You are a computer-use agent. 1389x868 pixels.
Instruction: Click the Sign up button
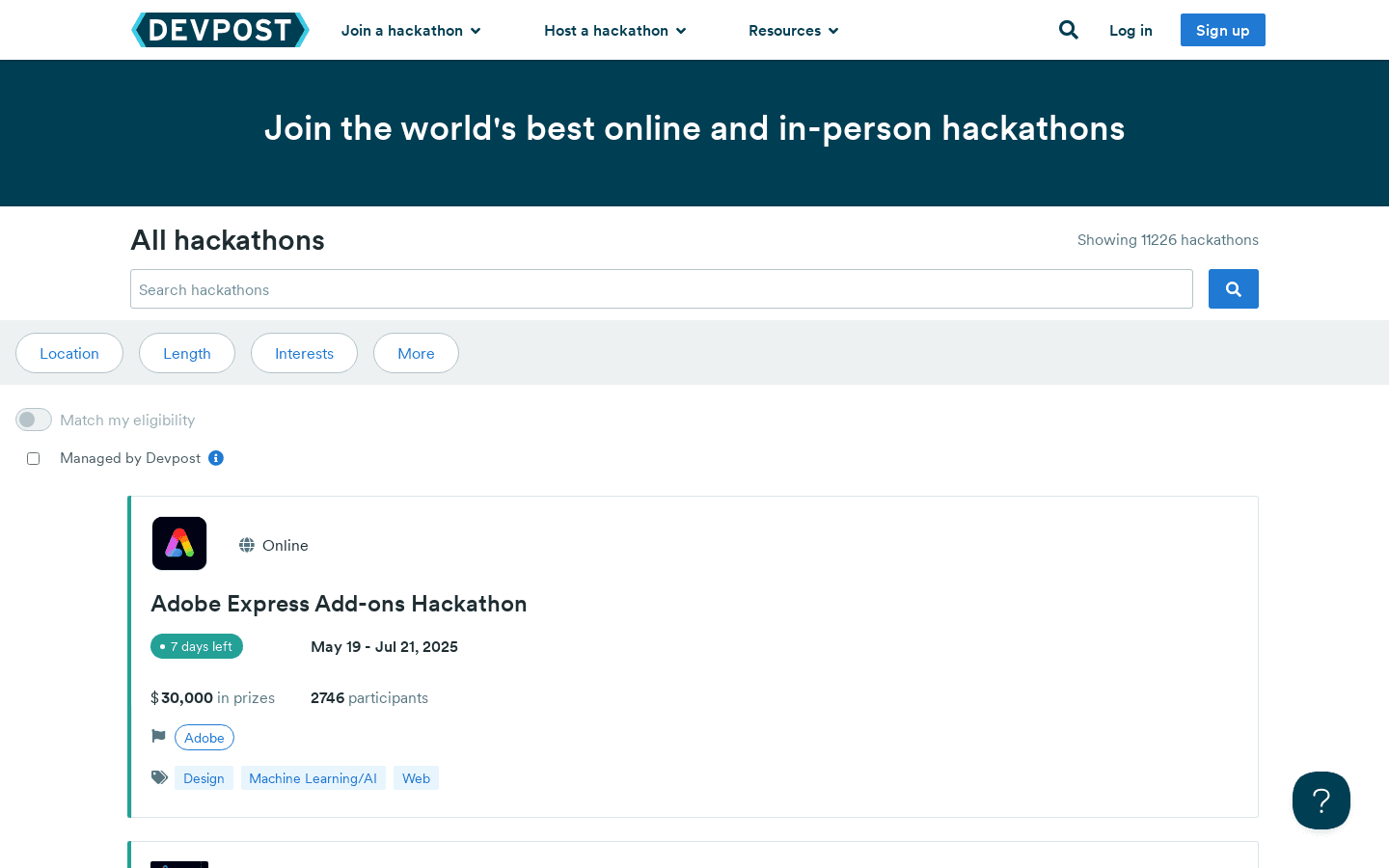tap(1223, 30)
